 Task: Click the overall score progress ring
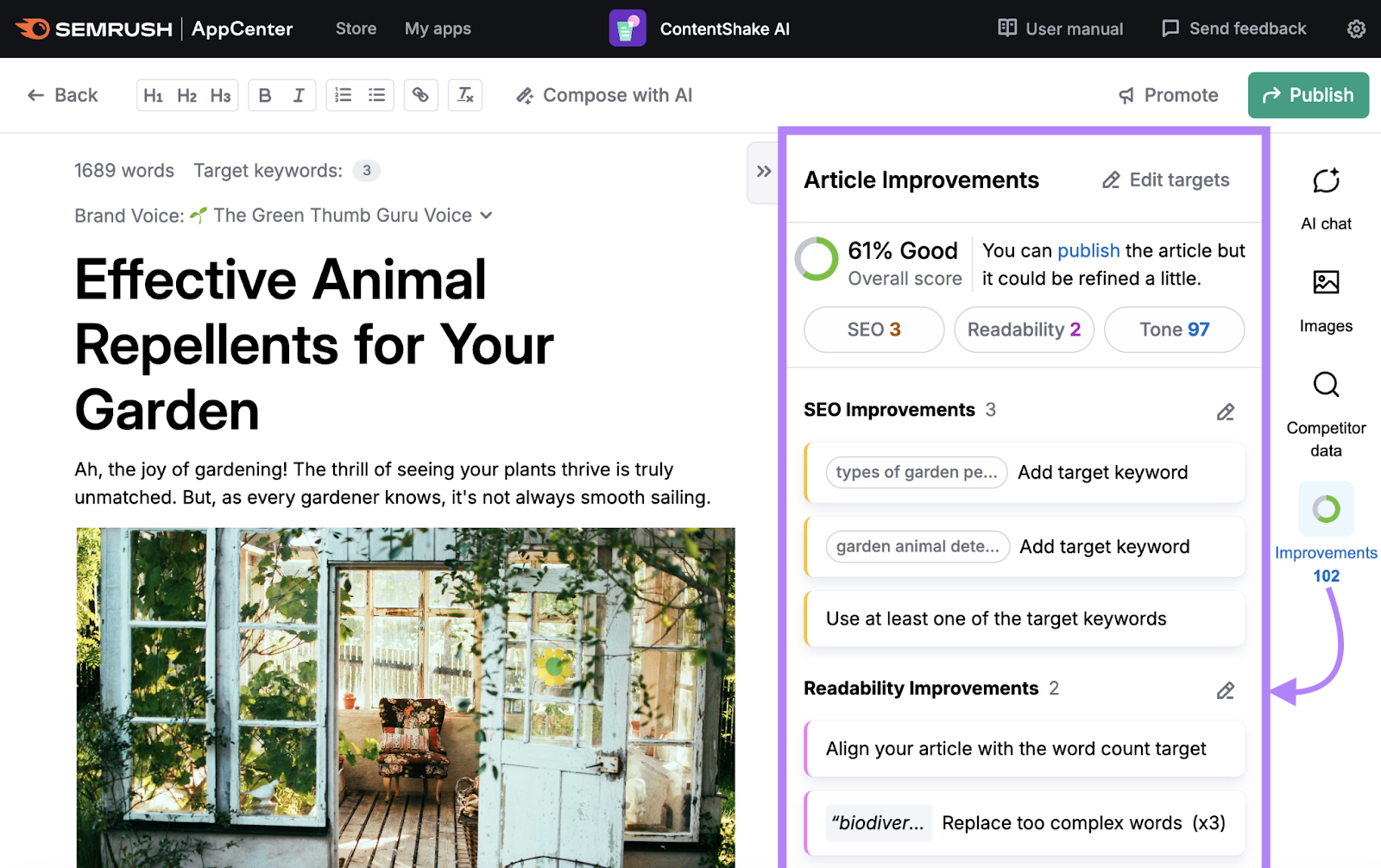tap(817, 260)
